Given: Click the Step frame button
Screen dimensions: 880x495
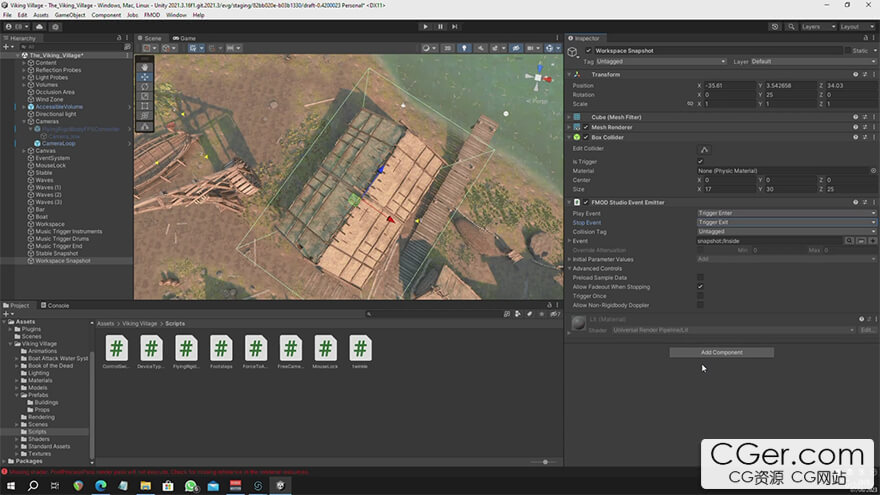Looking at the screenshot, I should [x=455, y=26].
